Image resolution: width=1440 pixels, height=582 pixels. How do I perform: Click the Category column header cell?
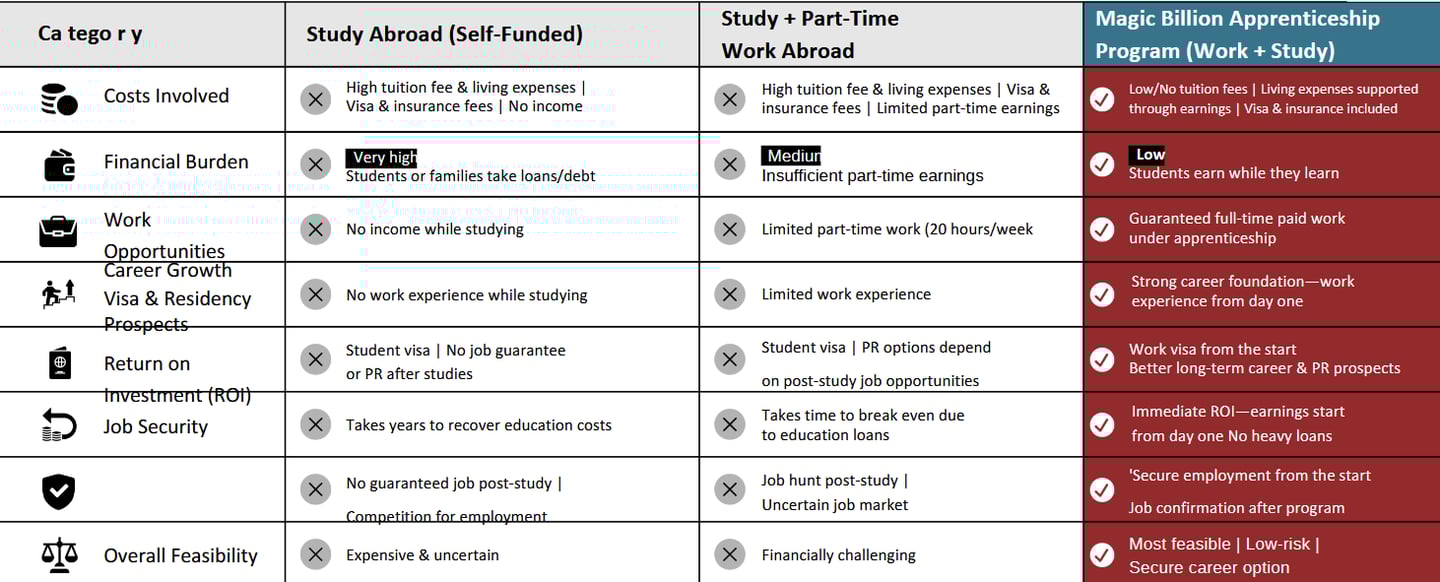[91, 34]
